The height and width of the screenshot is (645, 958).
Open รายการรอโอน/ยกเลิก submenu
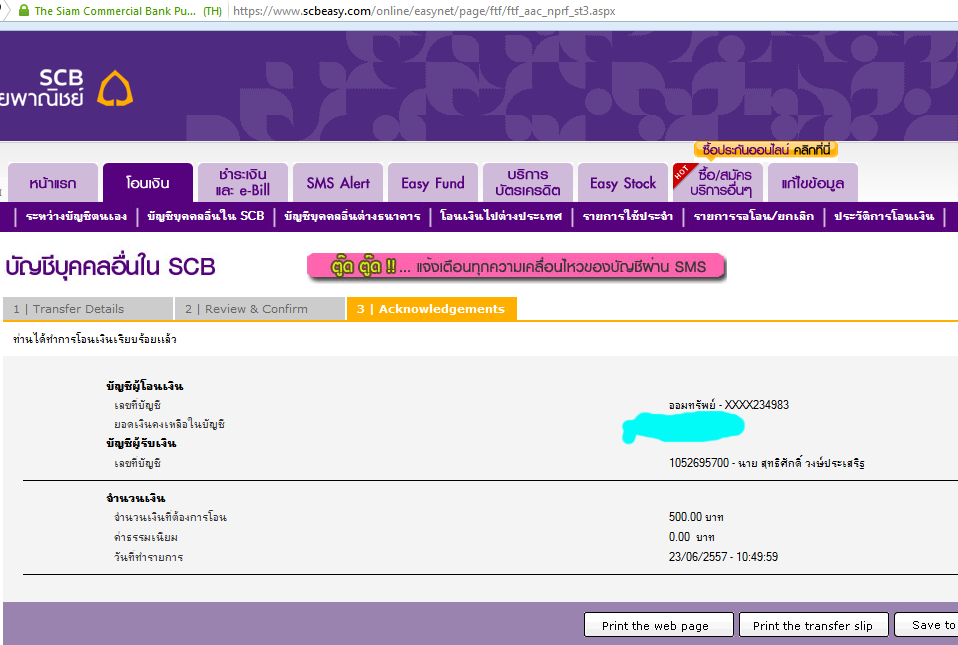click(753, 216)
